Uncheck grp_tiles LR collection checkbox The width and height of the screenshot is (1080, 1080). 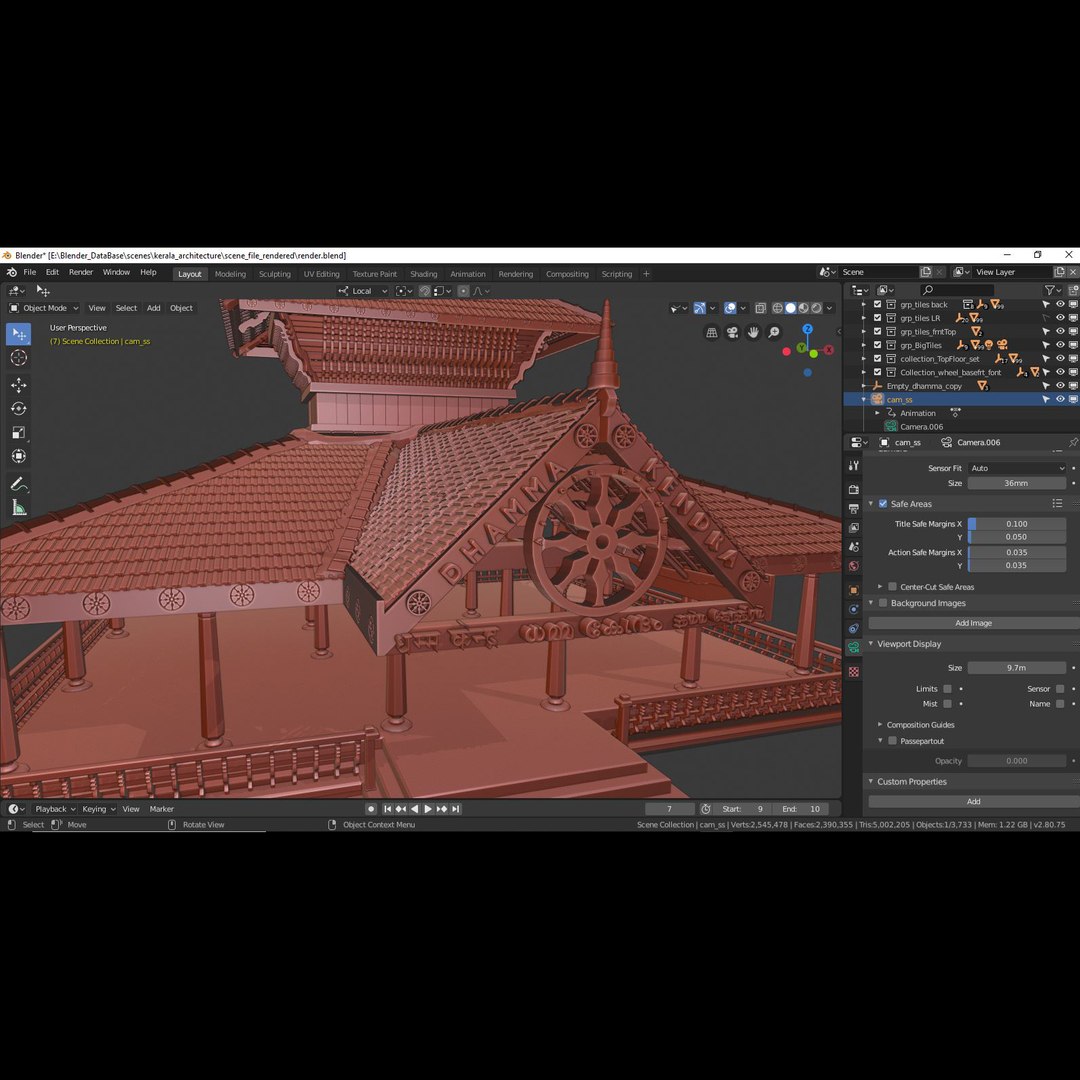(878, 318)
